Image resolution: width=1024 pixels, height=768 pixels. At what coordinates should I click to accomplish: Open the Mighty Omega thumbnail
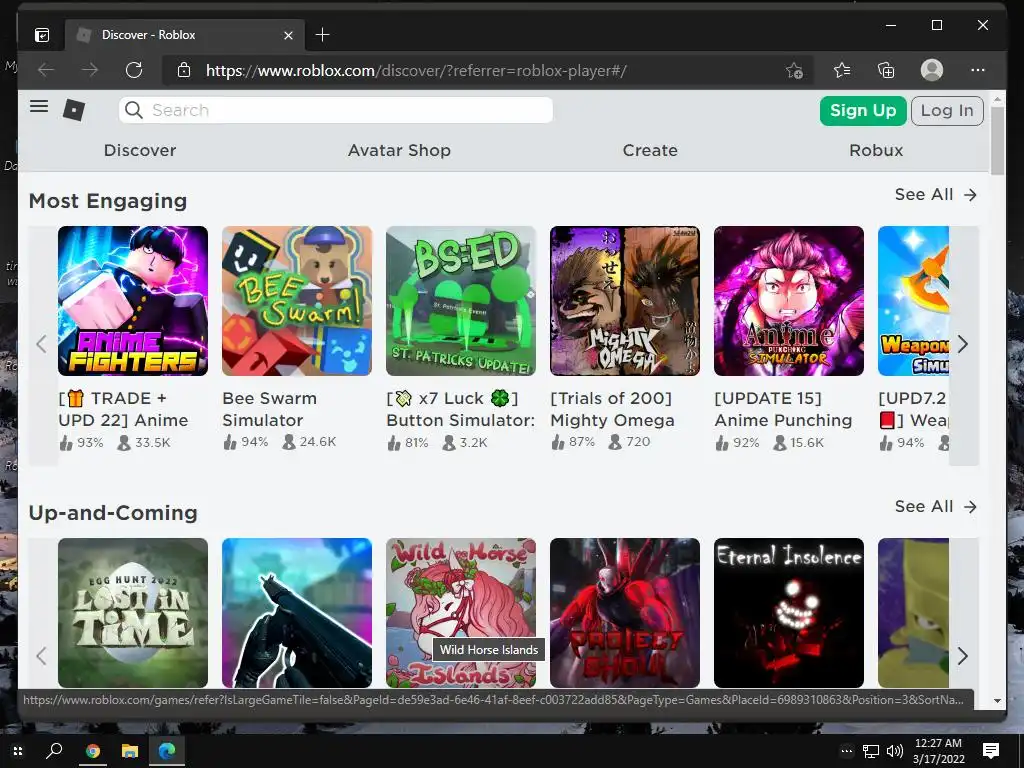coord(625,301)
